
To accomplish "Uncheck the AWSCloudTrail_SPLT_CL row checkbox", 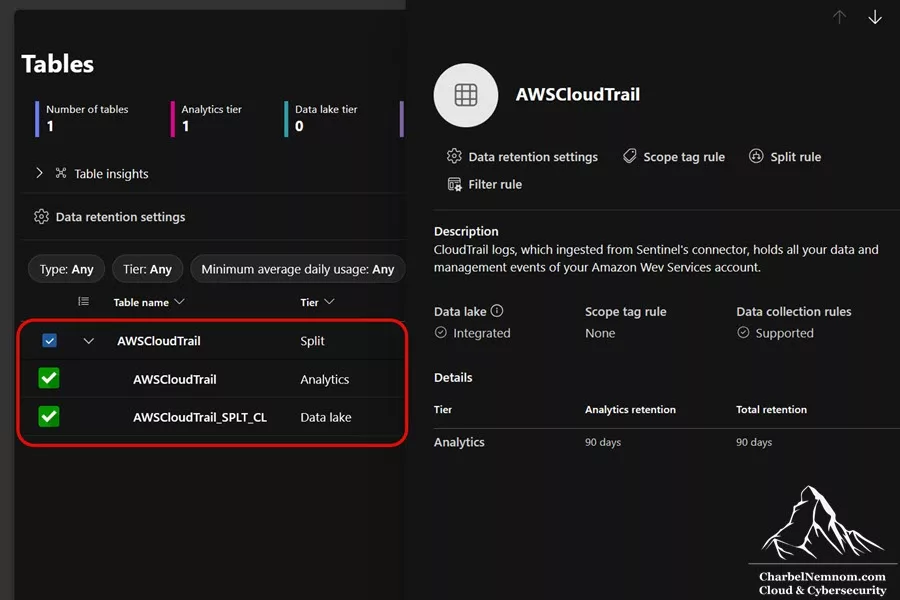I will tap(49, 416).
